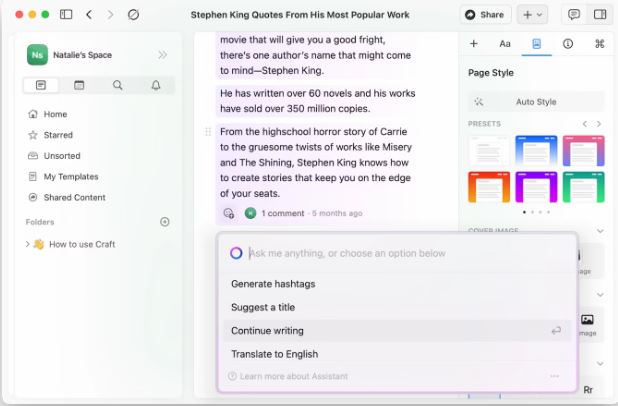Open the search tab in the sidebar
Image resolution: width=618 pixels, height=406 pixels.
tap(117, 85)
